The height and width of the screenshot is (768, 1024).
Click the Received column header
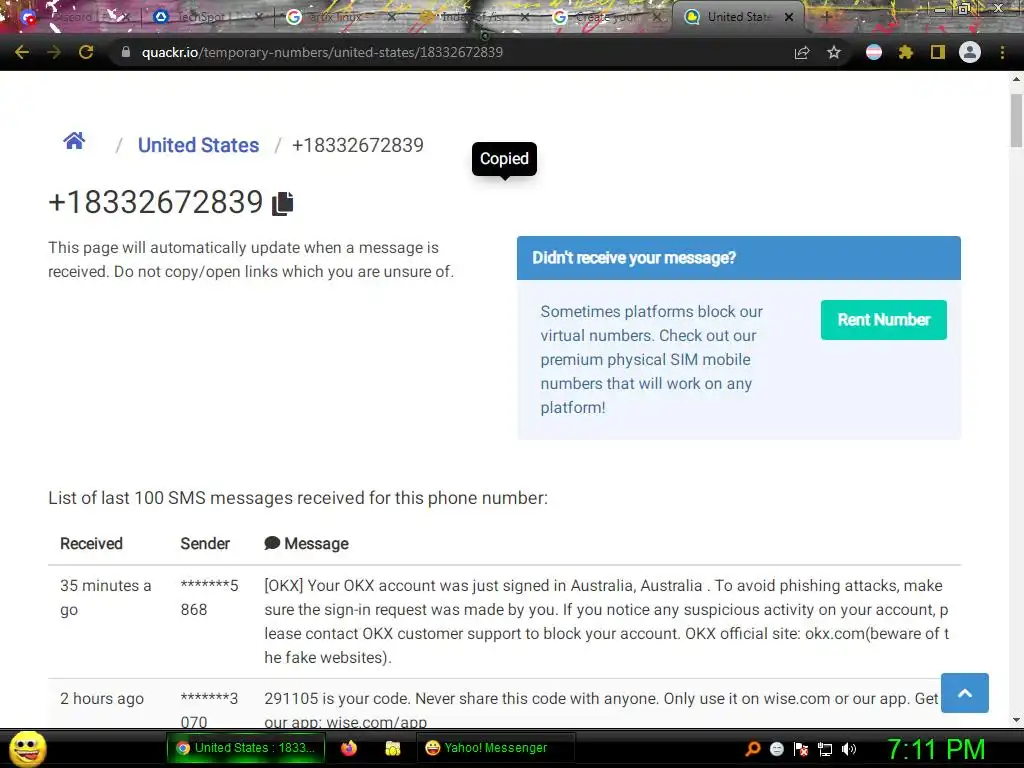click(x=91, y=543)
